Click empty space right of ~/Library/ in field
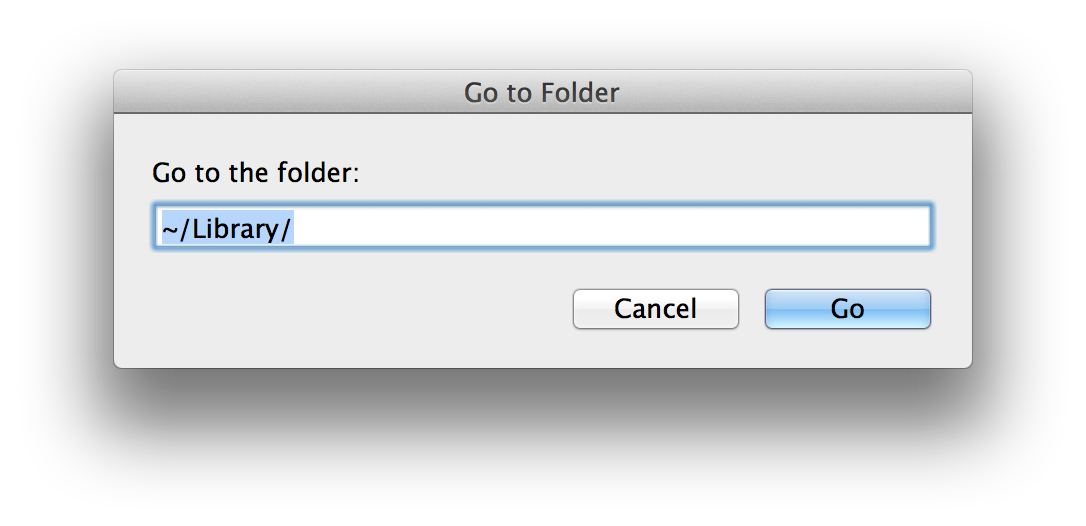The width and height of the screenshot is (1086, 526). 600,228
